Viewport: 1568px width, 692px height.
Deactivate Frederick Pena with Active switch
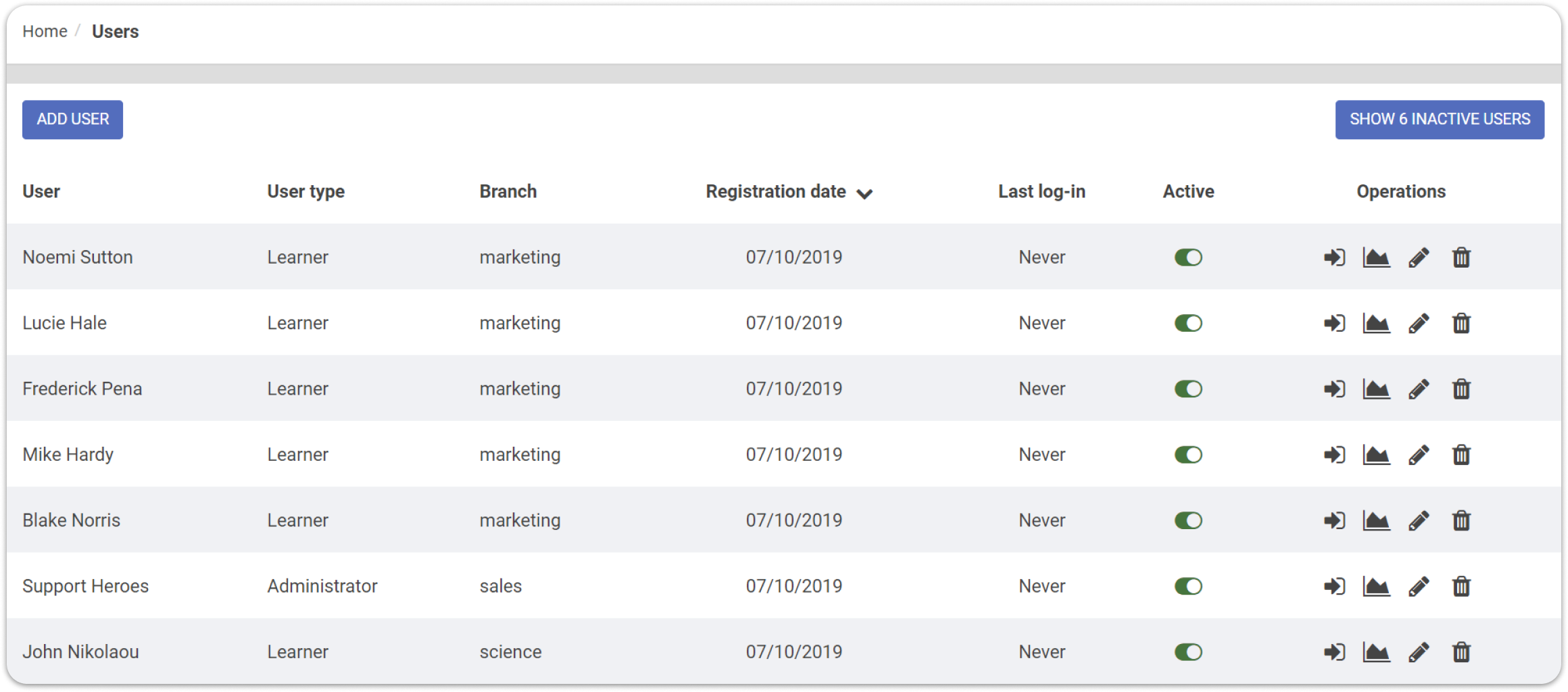1188,389
